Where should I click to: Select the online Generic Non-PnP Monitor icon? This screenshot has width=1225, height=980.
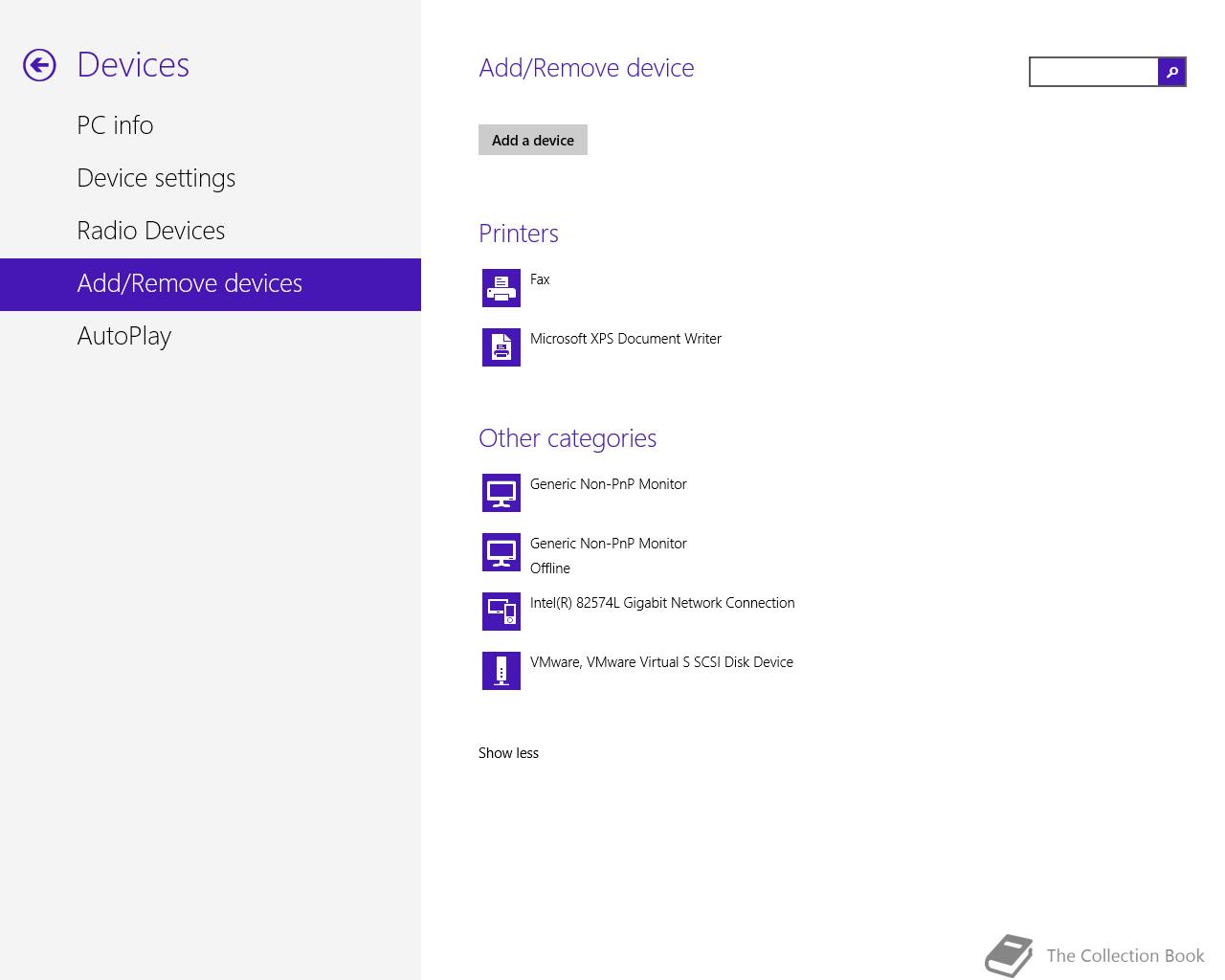pos(501,493)
